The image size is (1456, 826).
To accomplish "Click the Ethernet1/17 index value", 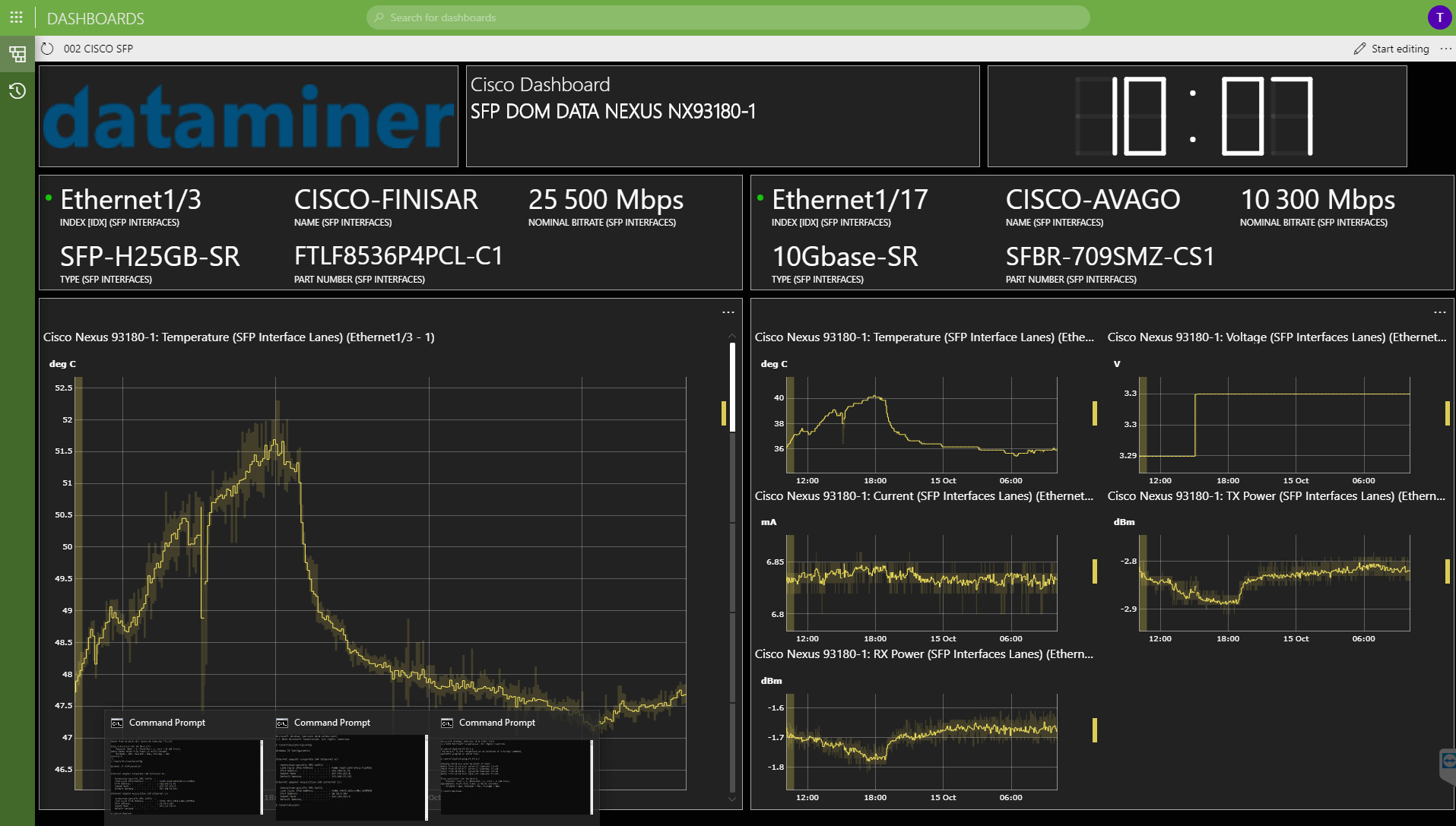I will point(850,200).
